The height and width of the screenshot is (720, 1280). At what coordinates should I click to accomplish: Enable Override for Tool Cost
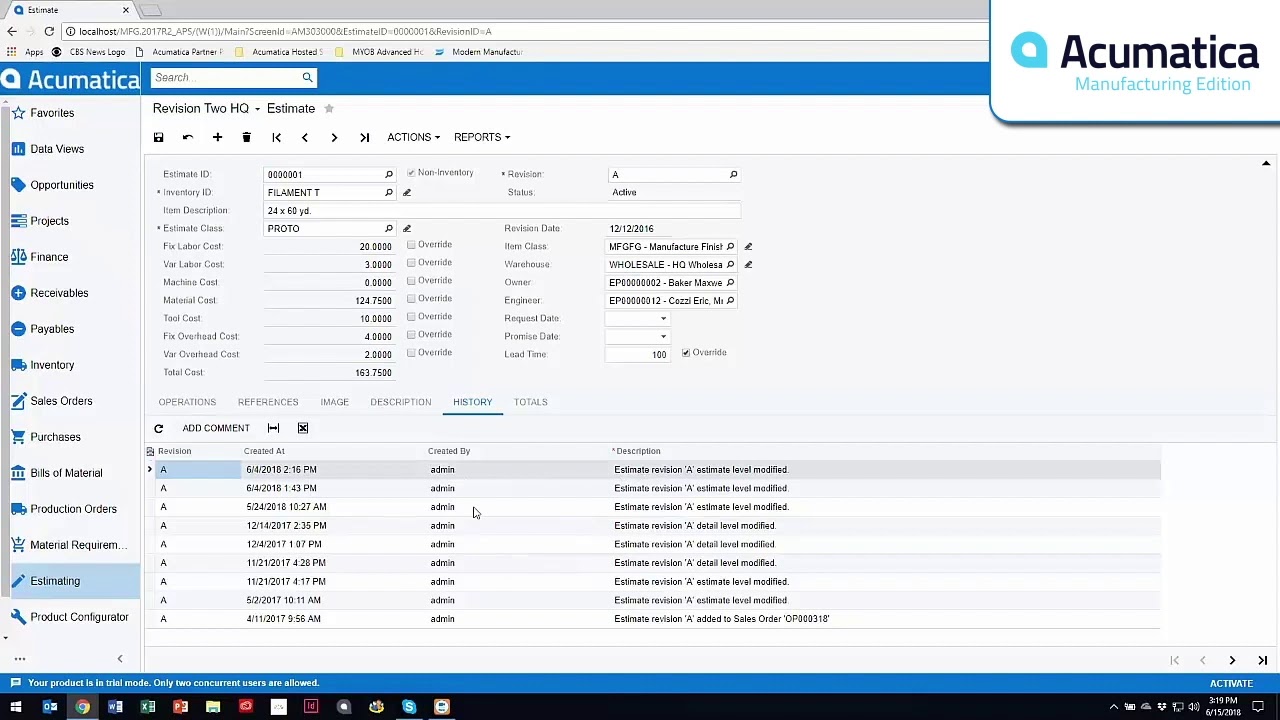(411, 317)
